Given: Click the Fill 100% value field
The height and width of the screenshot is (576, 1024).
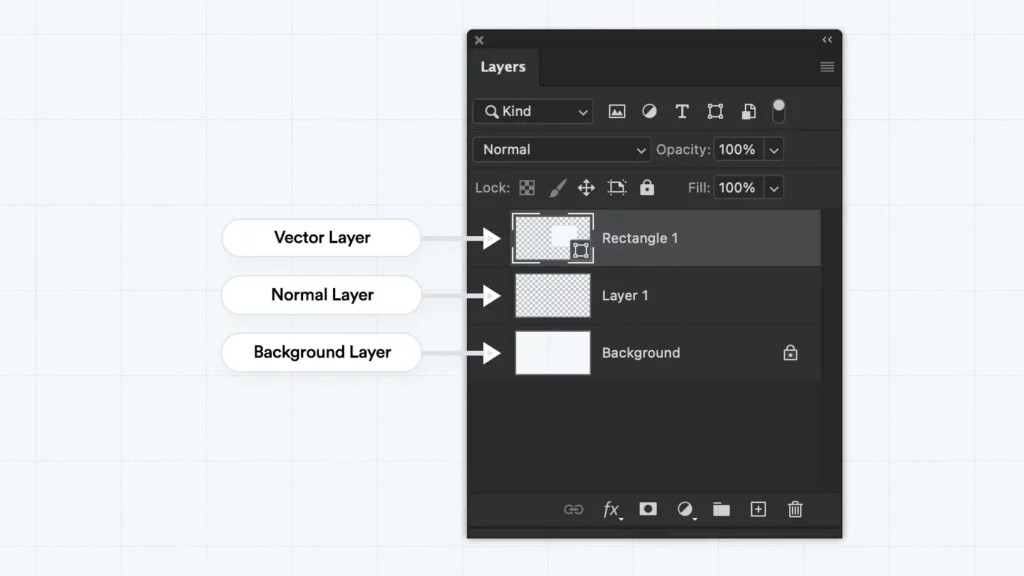Looking at the screenshot, I should pyautogui.click(x=738, y=188).
